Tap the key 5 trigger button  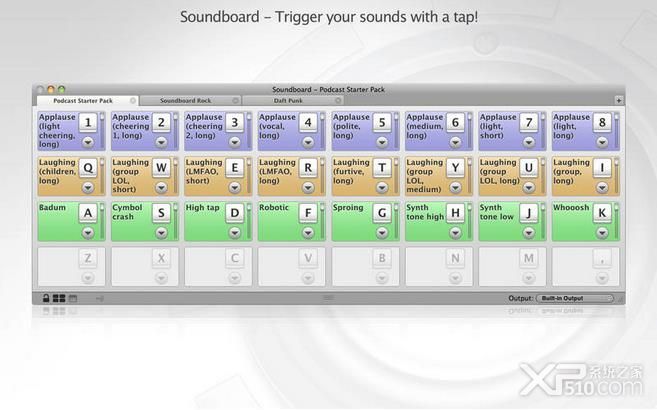[x=382, y=123]
